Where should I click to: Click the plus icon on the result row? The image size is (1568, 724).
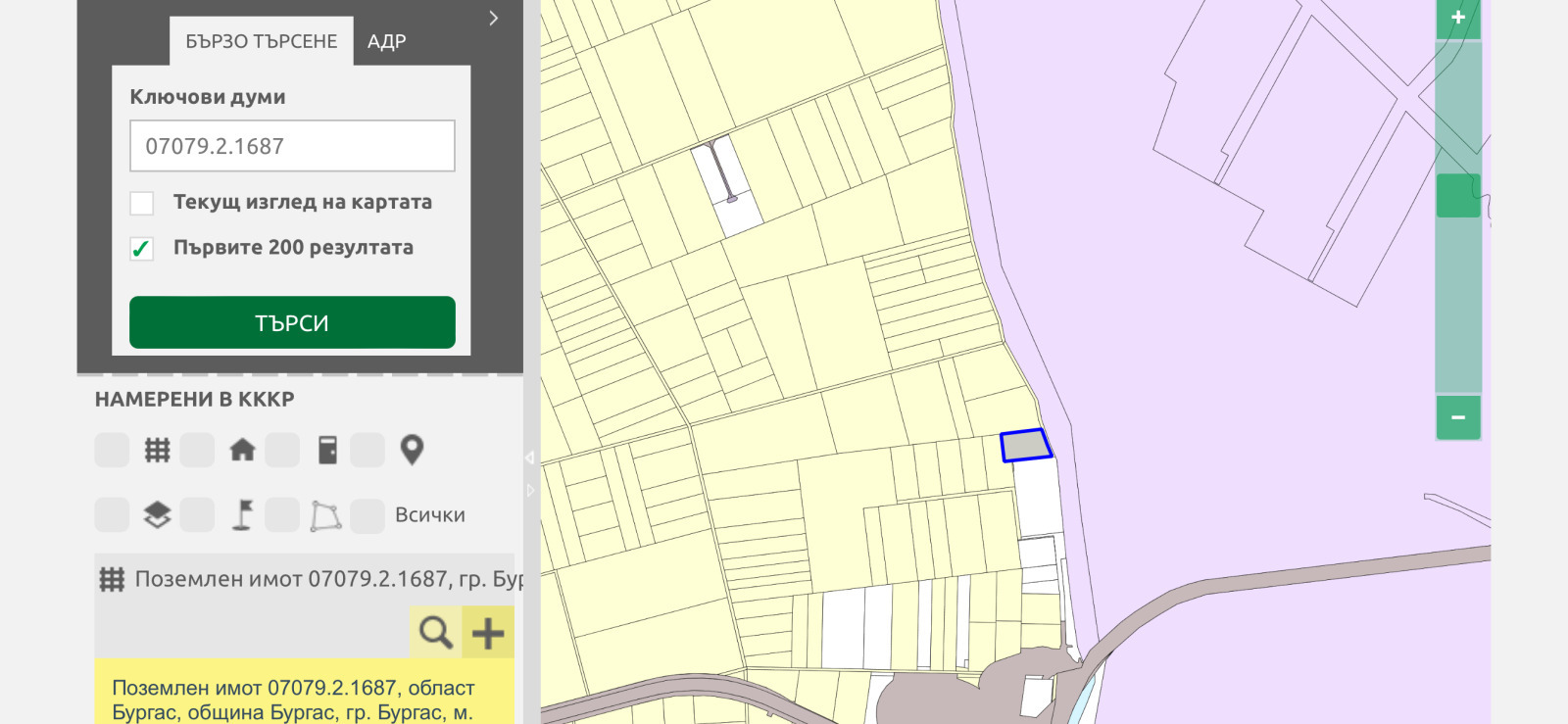[x=488, y=633]
